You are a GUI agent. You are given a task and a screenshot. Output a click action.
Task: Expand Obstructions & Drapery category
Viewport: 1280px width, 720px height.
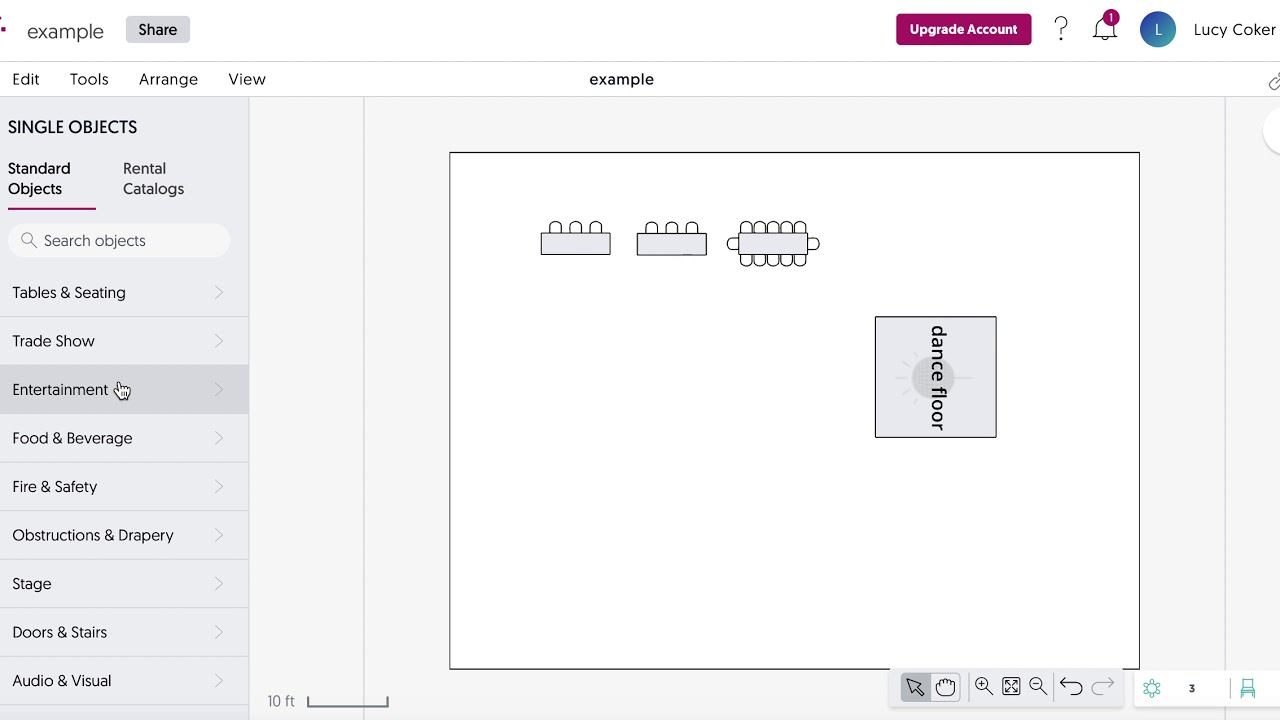(x=124, y=535)
